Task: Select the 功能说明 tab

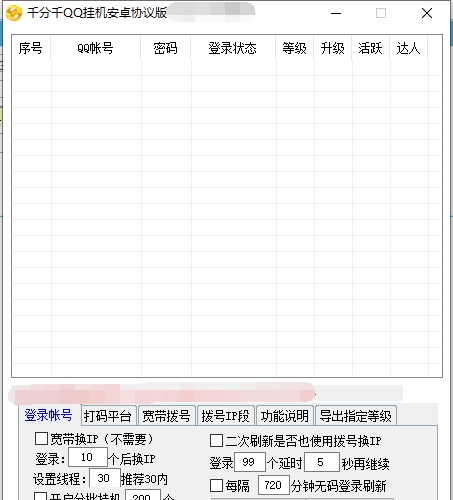Action: (x=285, y=416)
